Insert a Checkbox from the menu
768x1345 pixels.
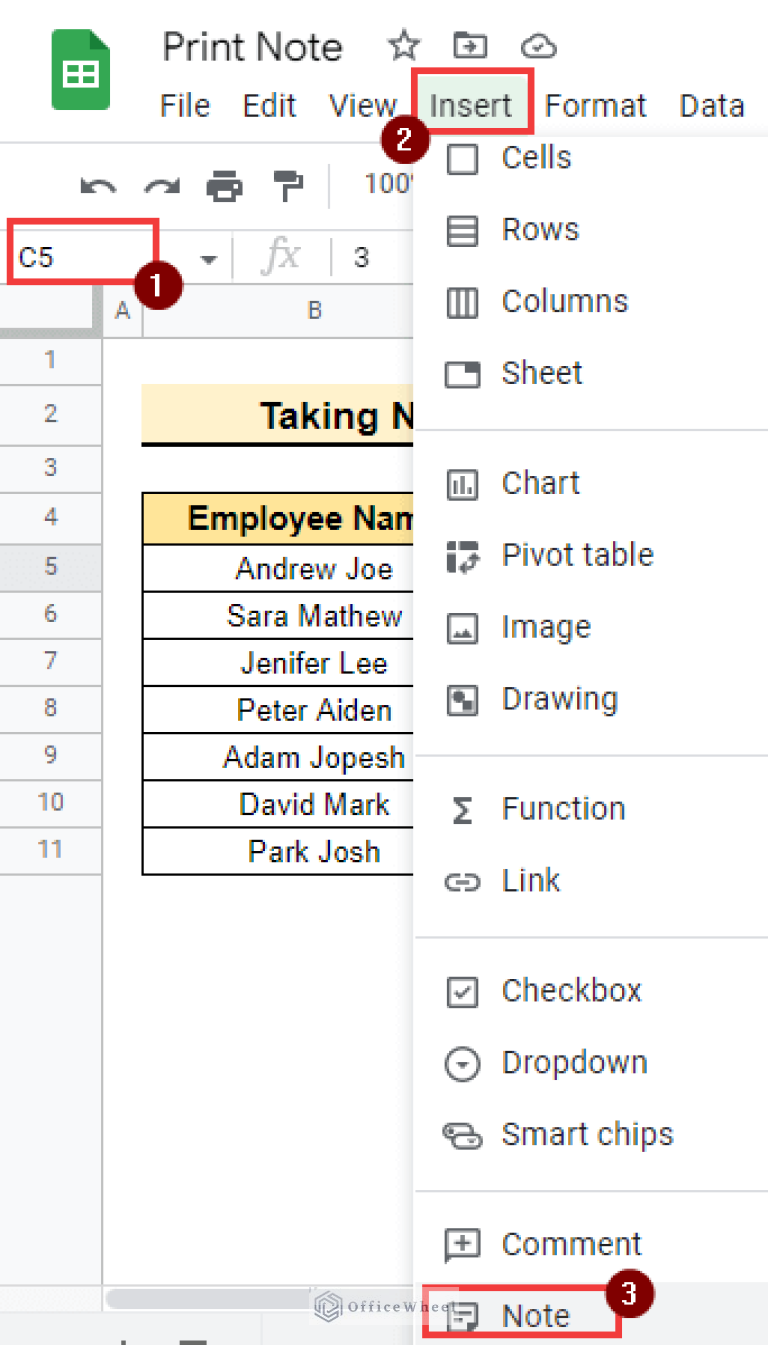coord(571,991)
